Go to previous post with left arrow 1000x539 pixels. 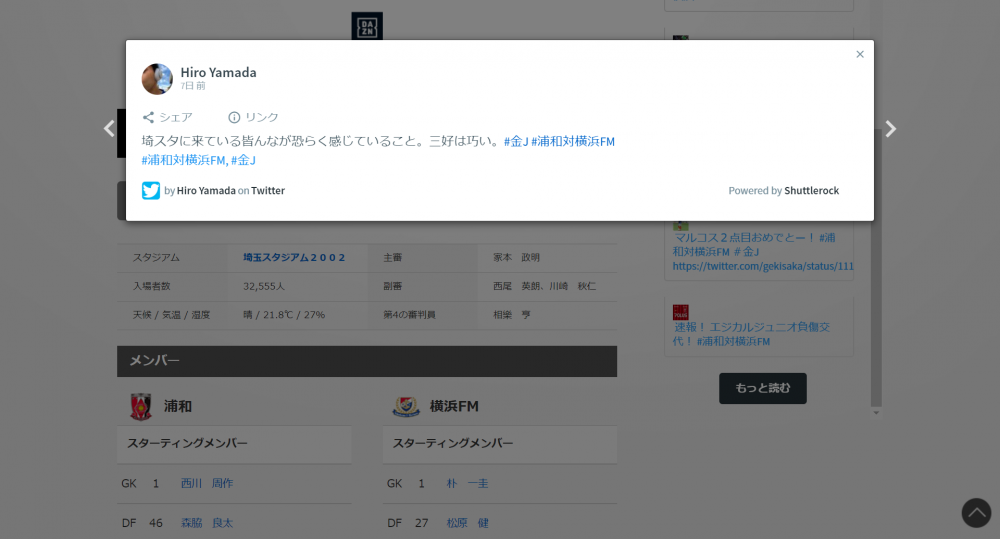(x=109, y=129)
